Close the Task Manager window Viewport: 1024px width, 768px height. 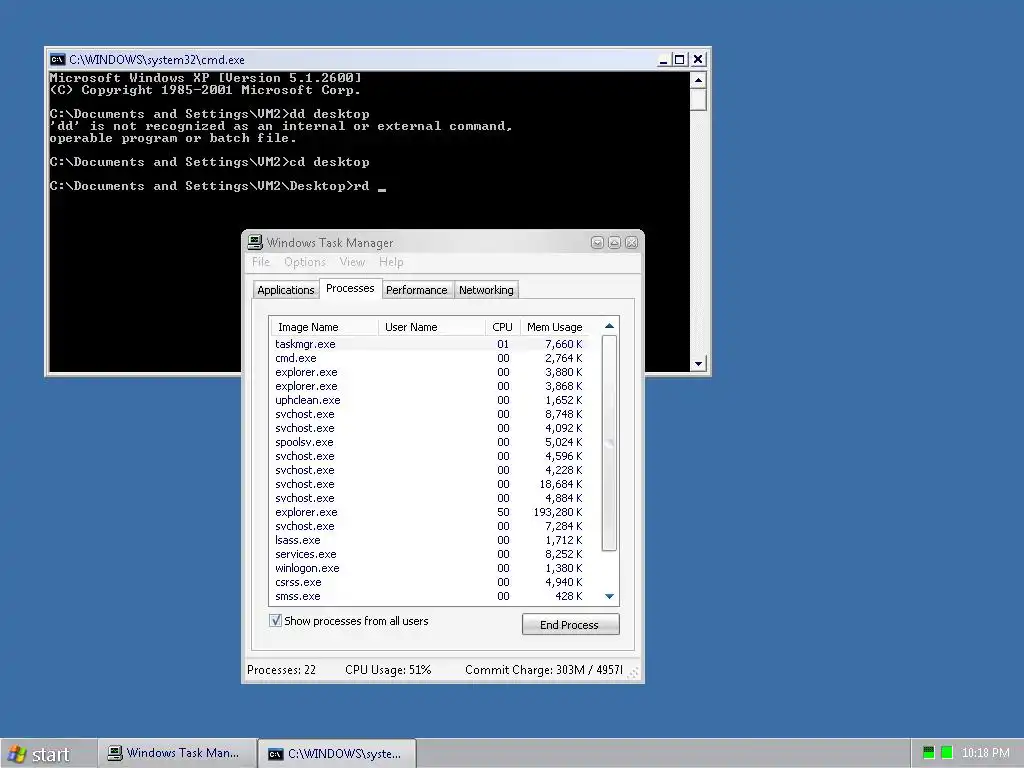coord(631,242)
